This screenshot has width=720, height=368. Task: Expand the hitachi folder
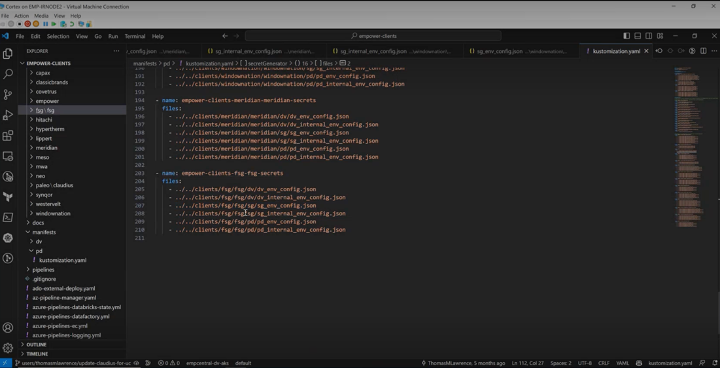[44, 119]
